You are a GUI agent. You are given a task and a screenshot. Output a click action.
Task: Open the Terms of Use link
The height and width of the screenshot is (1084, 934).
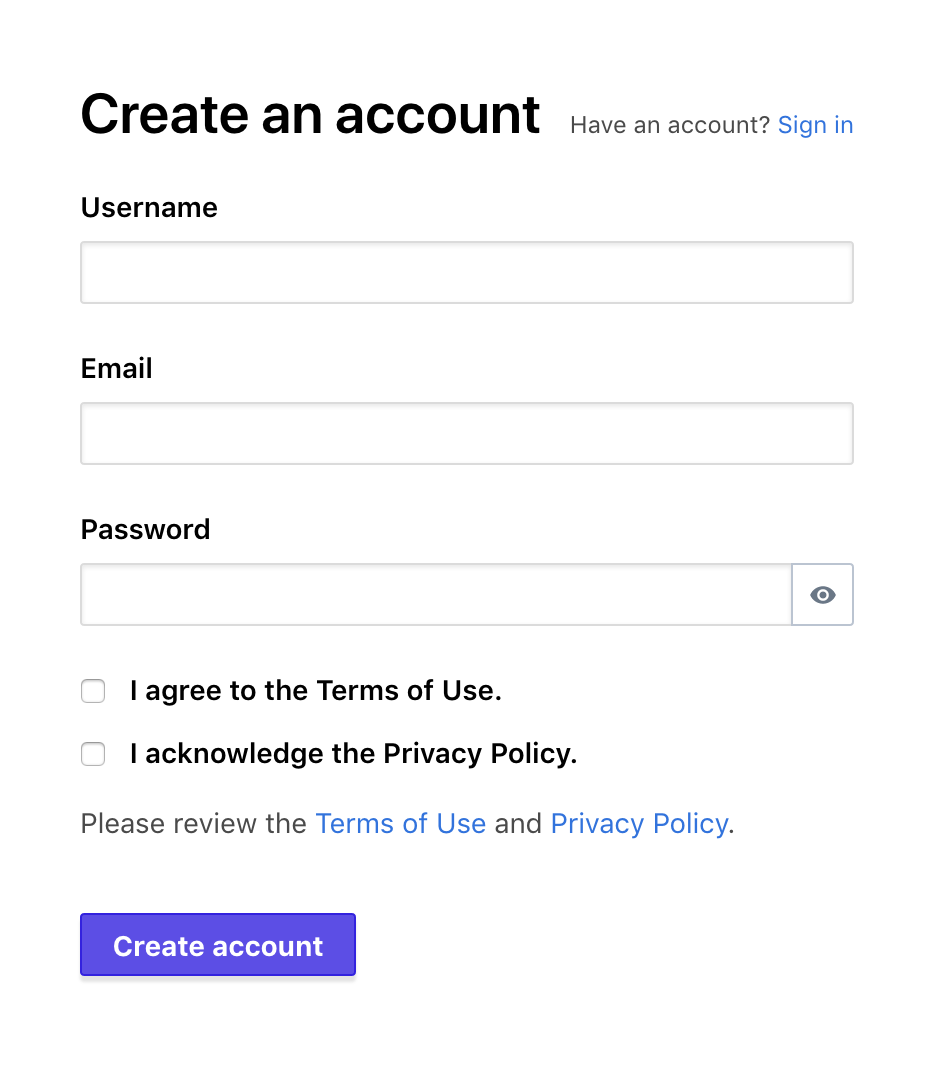pyautogui.click(x=400, y=824)
